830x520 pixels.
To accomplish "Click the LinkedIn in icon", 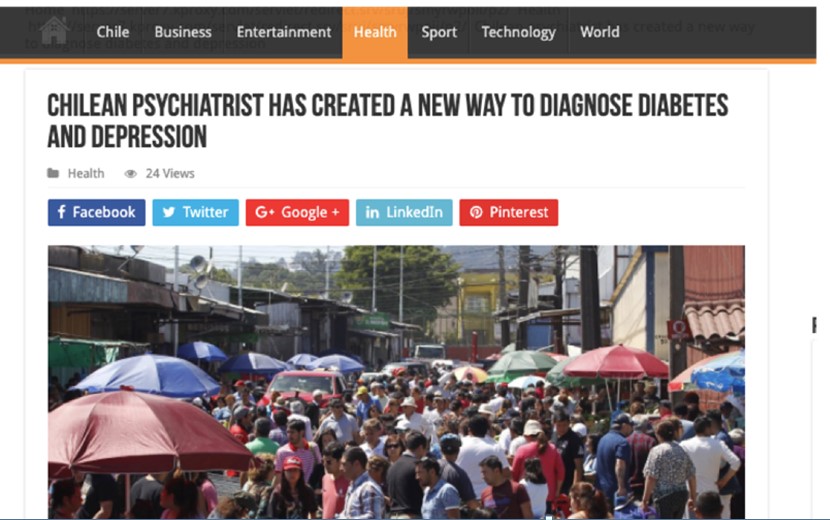I will tap(372, 212).
